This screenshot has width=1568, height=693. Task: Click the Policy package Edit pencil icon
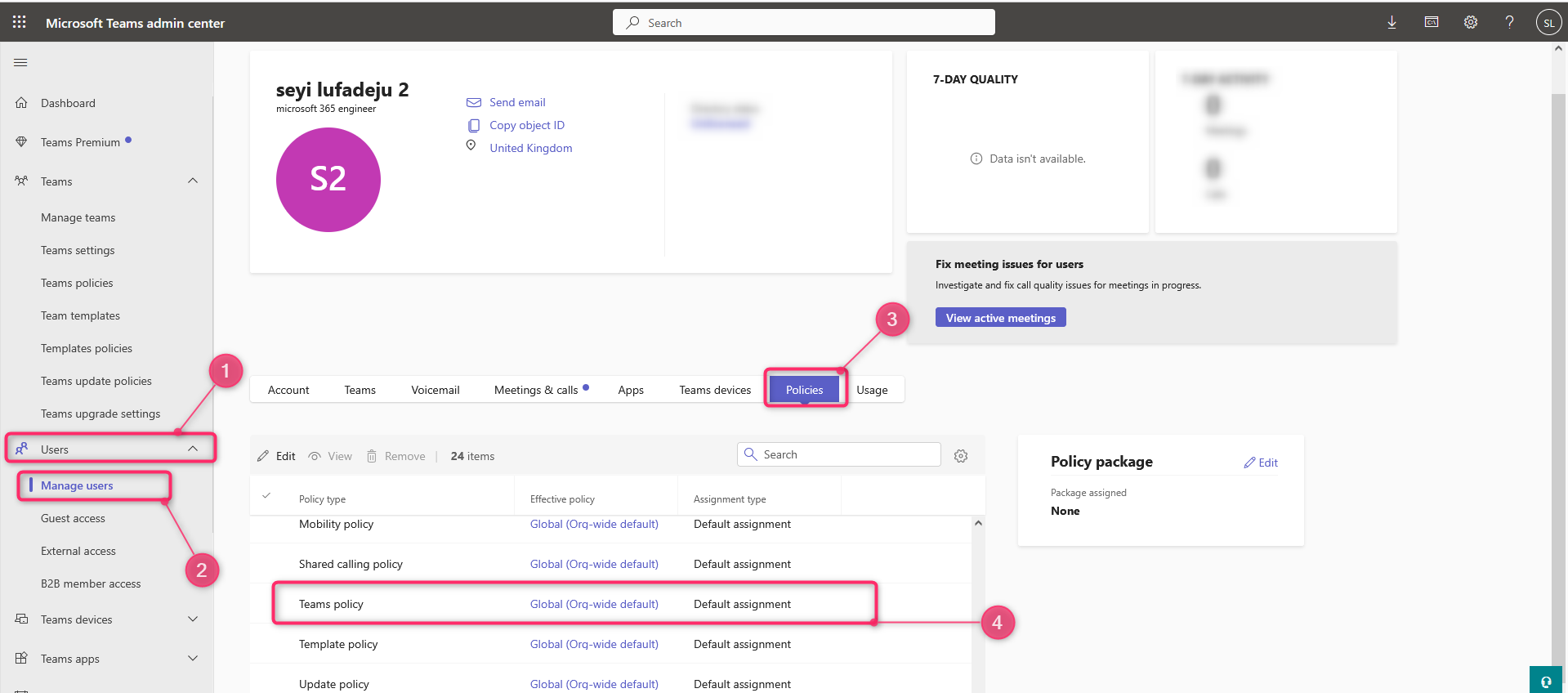point(1249,463)
